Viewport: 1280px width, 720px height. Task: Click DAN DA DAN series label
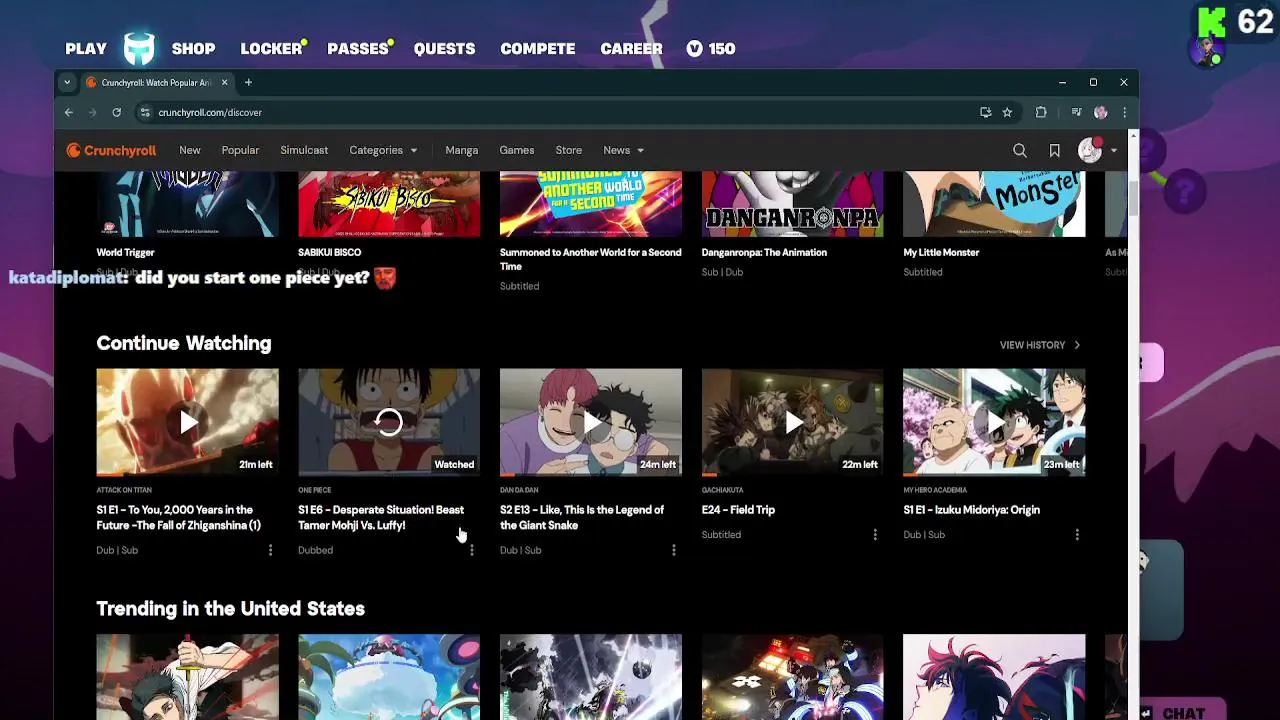coord(519,490)
